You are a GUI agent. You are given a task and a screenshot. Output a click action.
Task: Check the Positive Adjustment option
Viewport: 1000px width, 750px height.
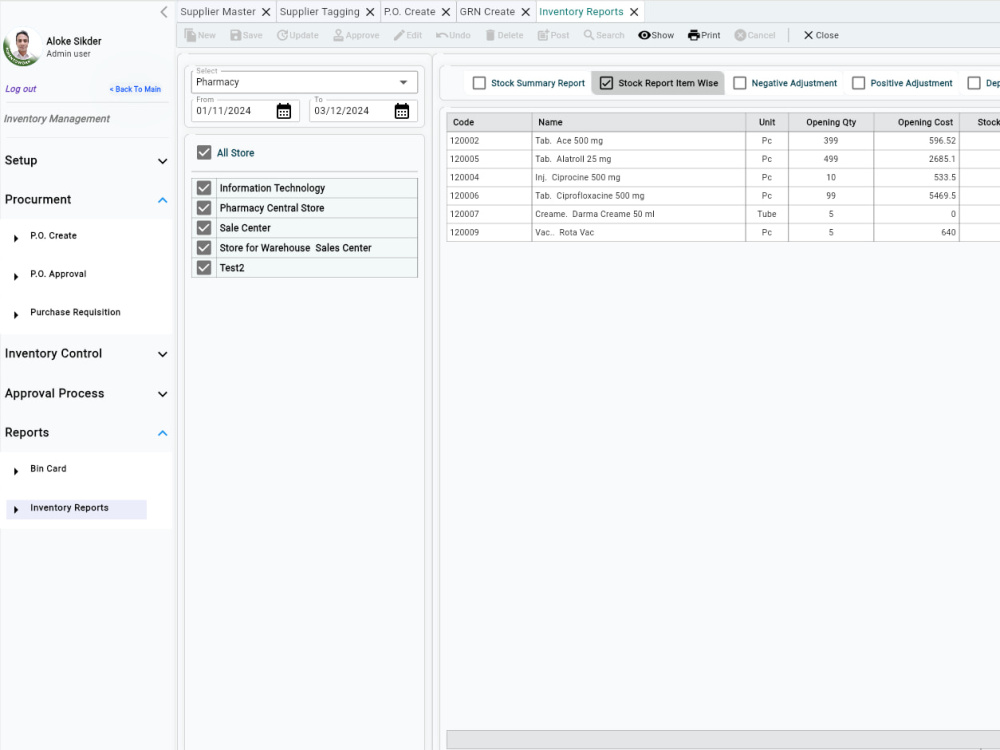click(858, 83)
